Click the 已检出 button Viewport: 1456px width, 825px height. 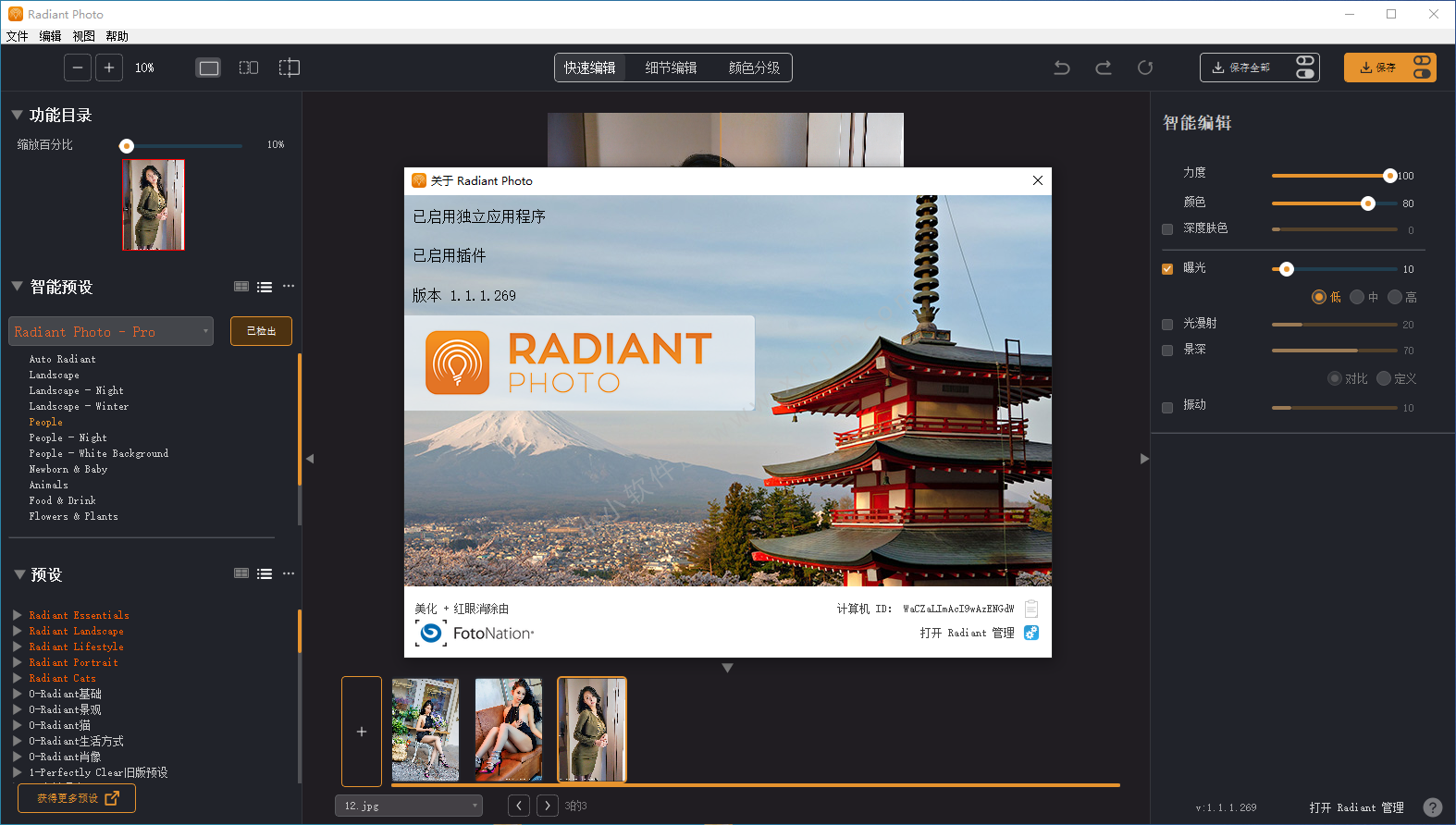point(261,331)
